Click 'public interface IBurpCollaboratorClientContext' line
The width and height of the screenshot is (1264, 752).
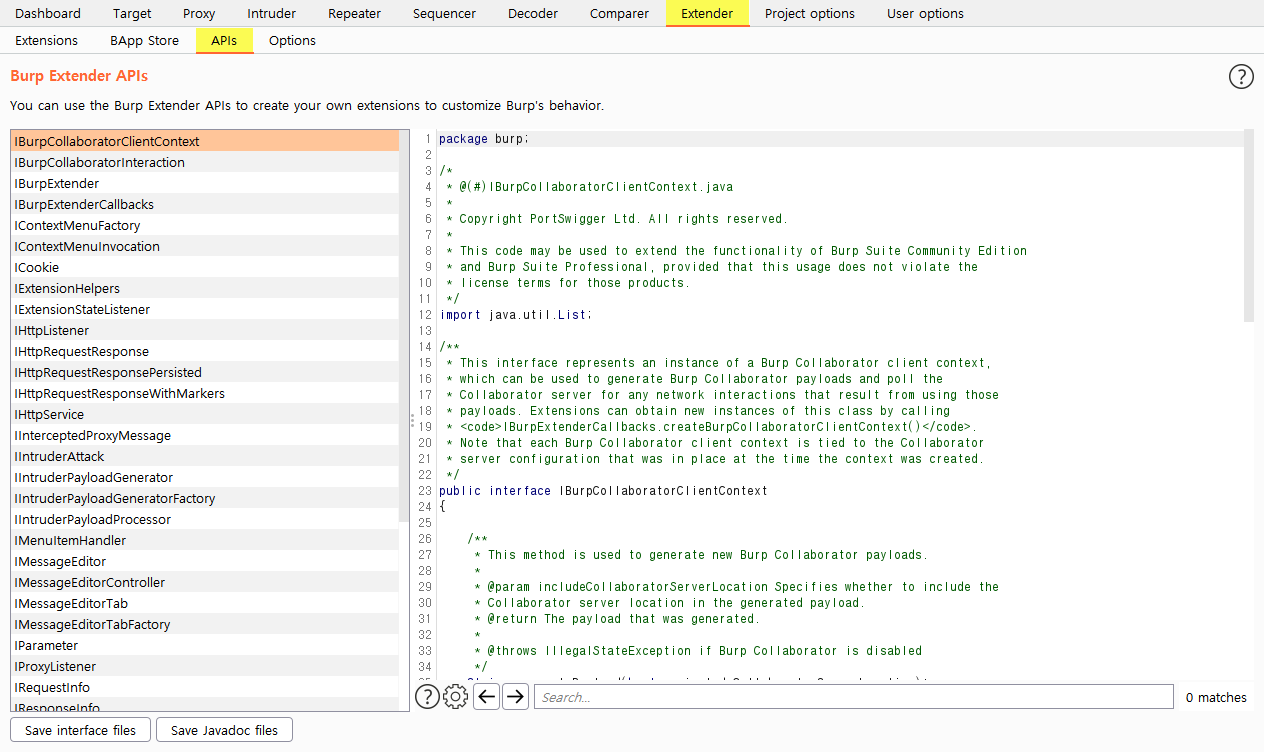pyautogui.click(x=603, y=491)
